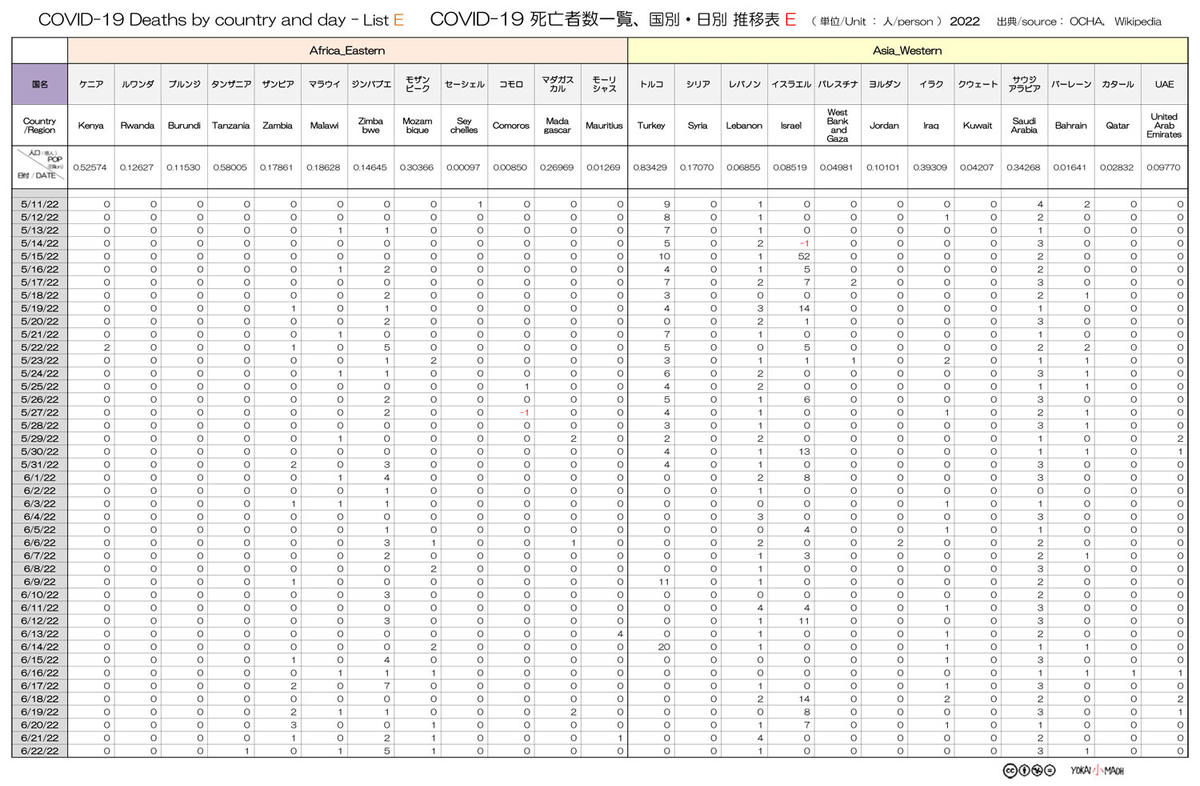1200x786 pixels.
Task: Select the Tanzania column header
Action: click(x=231, y=126)
